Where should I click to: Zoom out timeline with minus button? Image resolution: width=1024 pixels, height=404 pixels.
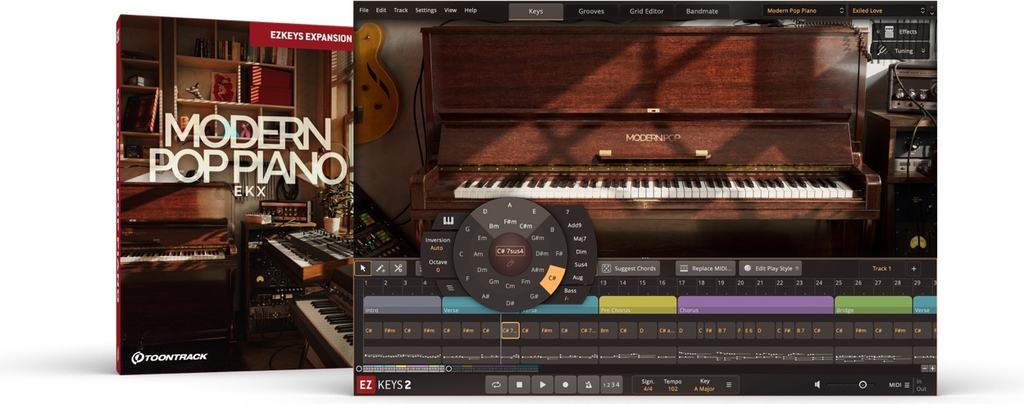point(924,369)
